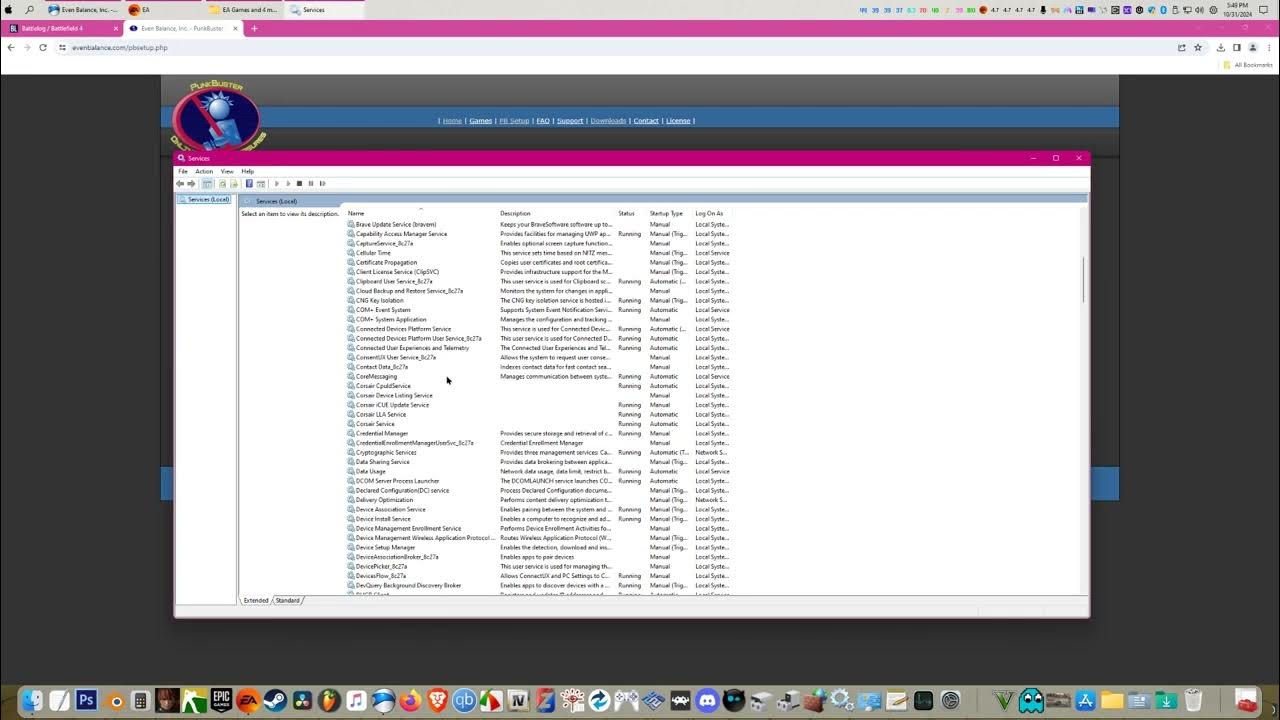Open the Music app from the Dock
Image resolution: width=1280 pixels, height=720 pixels.
coord(356,701)
